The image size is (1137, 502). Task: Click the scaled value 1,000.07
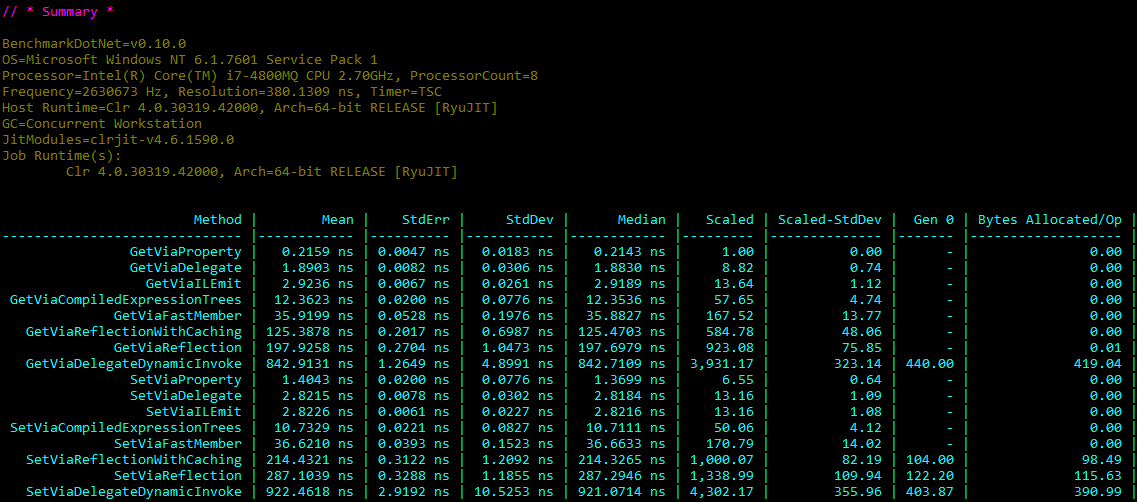pyautogui.click(x=722, y=458)
